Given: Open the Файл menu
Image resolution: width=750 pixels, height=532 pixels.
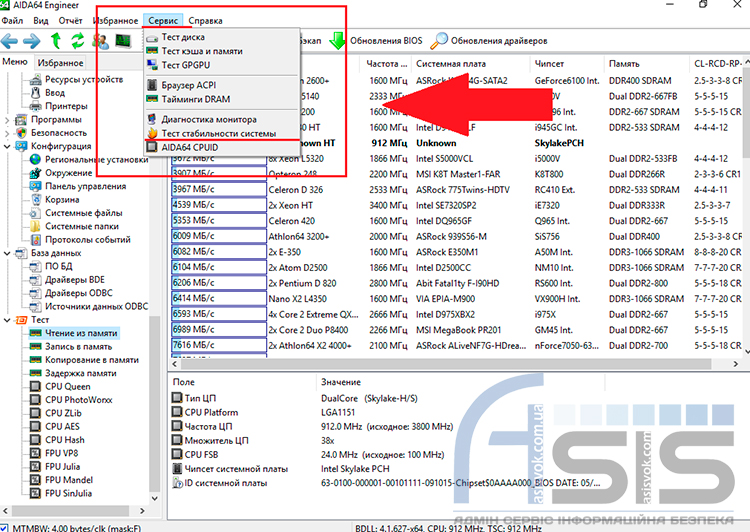Looking at the screenshot, I should (x=12, y=21).
